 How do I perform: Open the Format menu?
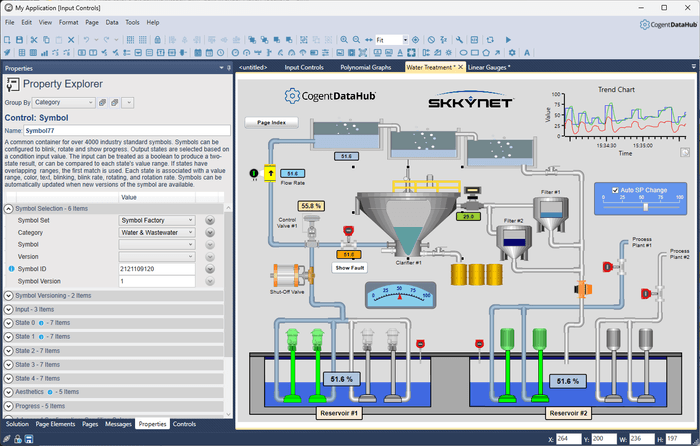pos(68,21)
